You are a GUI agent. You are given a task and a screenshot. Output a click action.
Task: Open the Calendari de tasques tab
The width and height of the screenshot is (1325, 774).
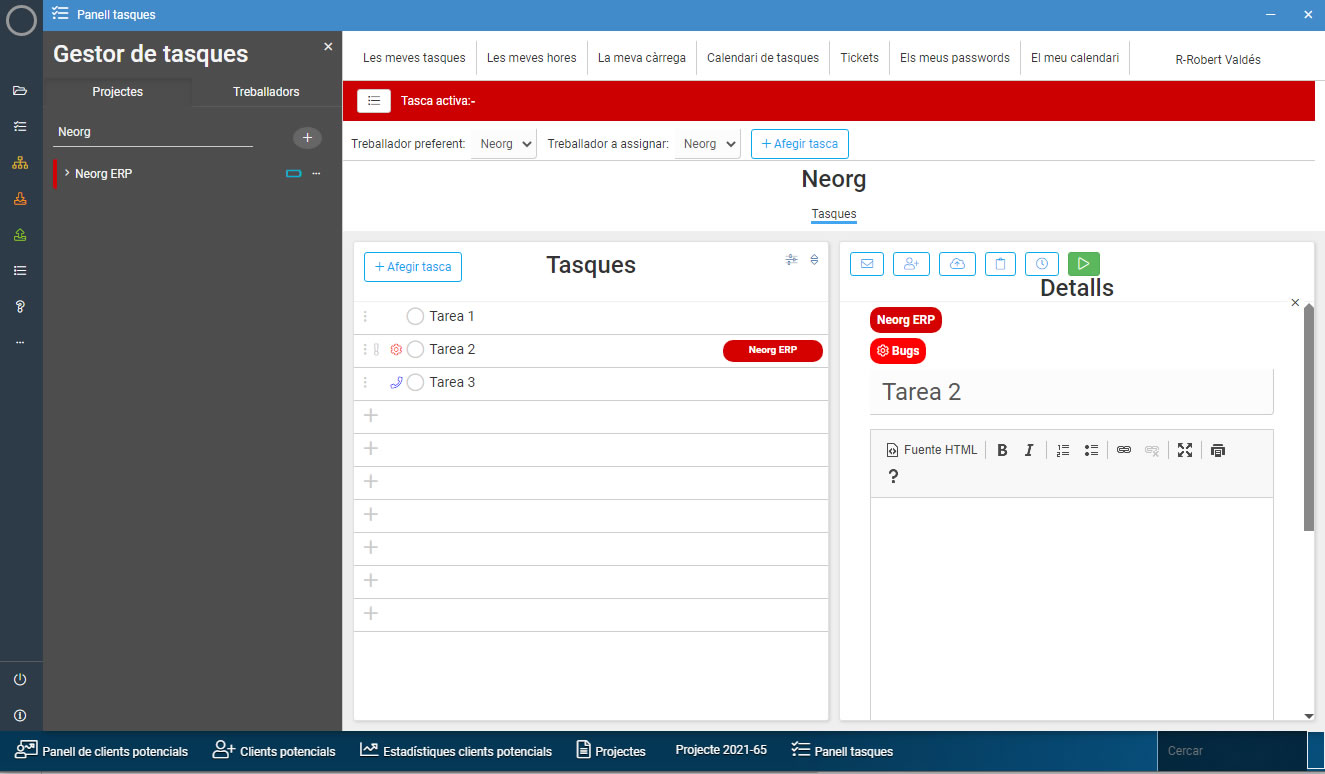pos(762,58)
